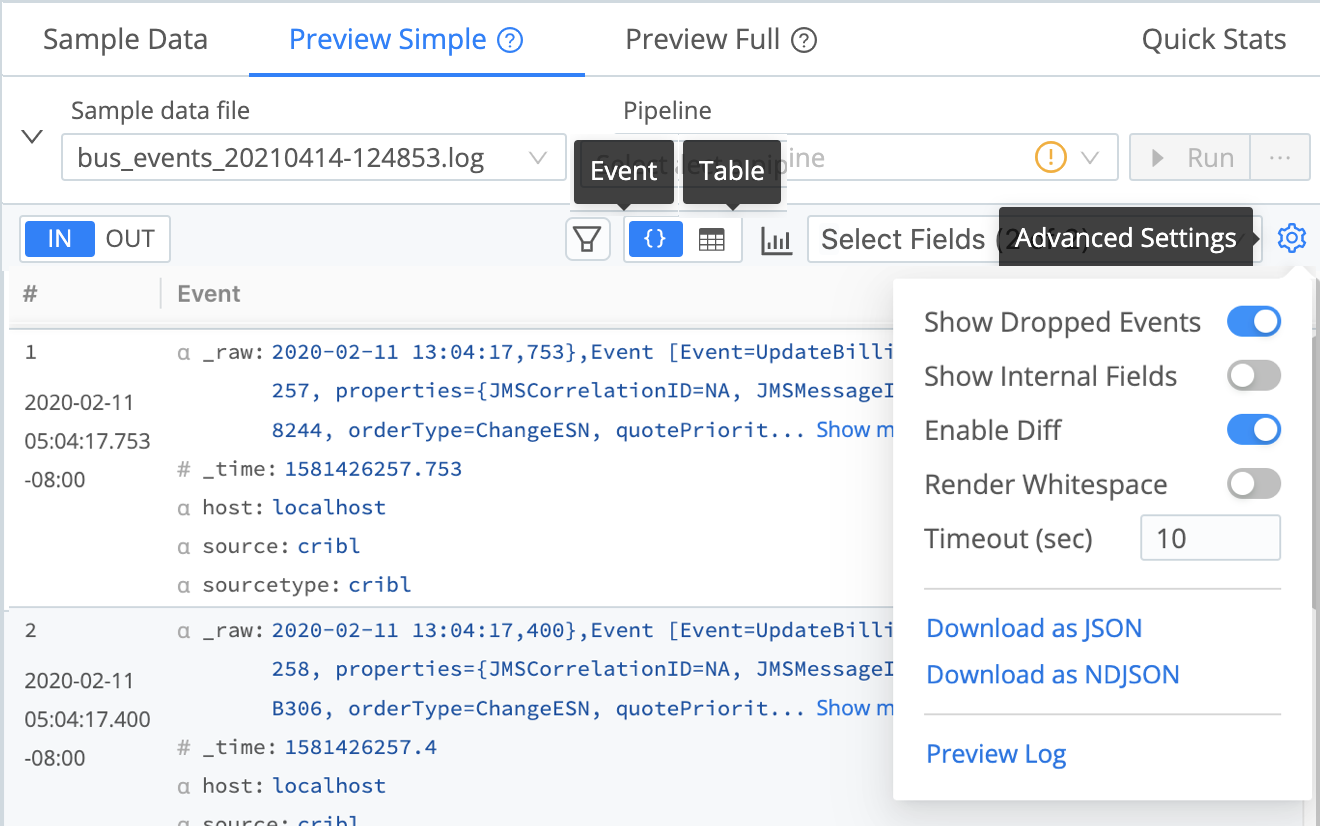Open the Sample data file dropdown
Image resolution: width=1320 pixels, height=826 pixels.
coord(313,158)
